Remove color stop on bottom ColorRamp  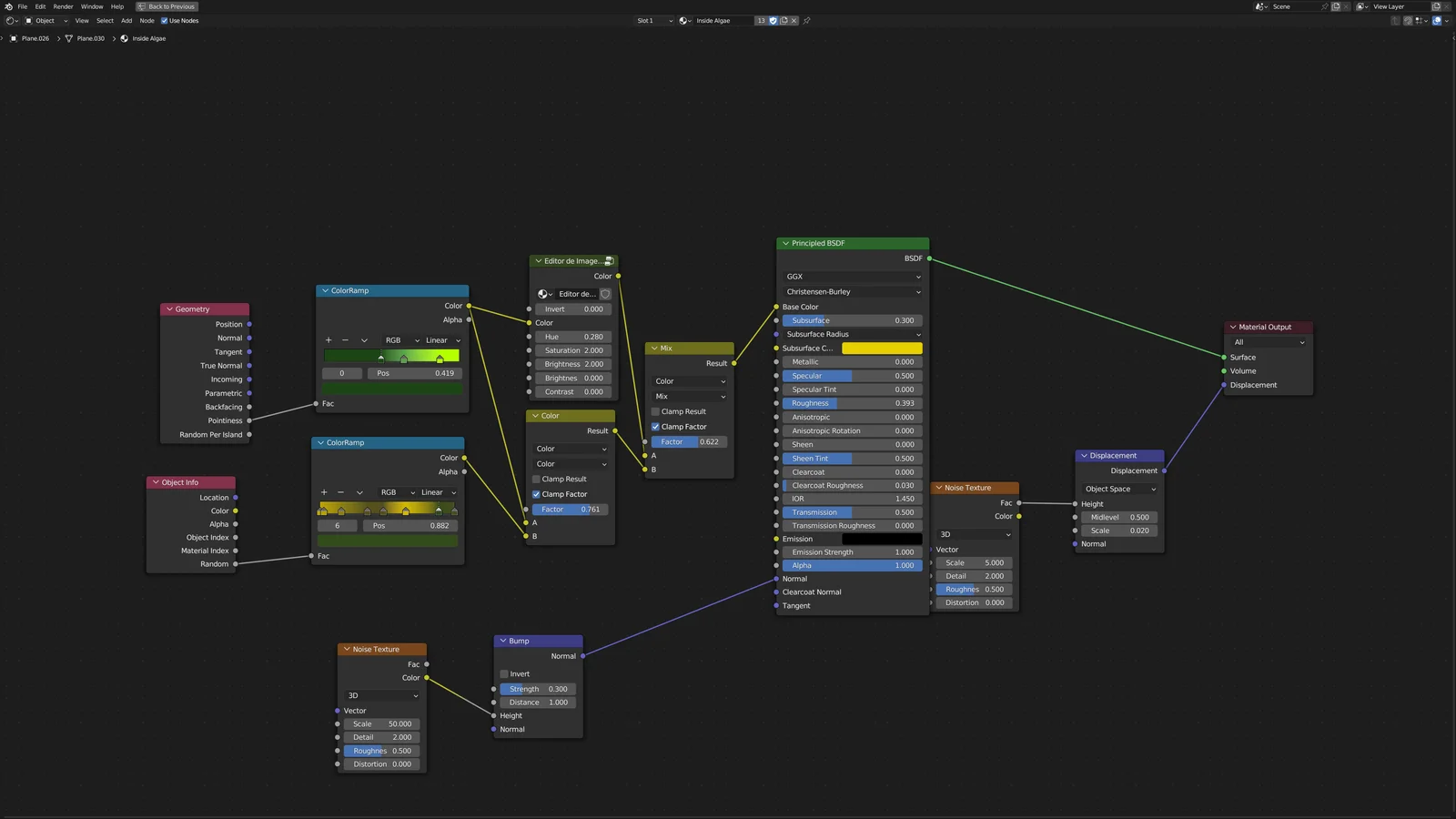(x=340, y=492)
